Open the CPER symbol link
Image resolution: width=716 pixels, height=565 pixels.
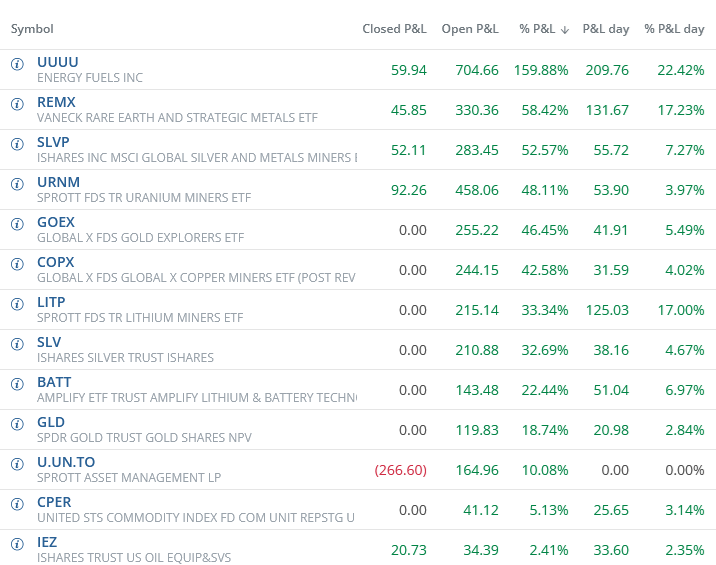pos(54,502)
